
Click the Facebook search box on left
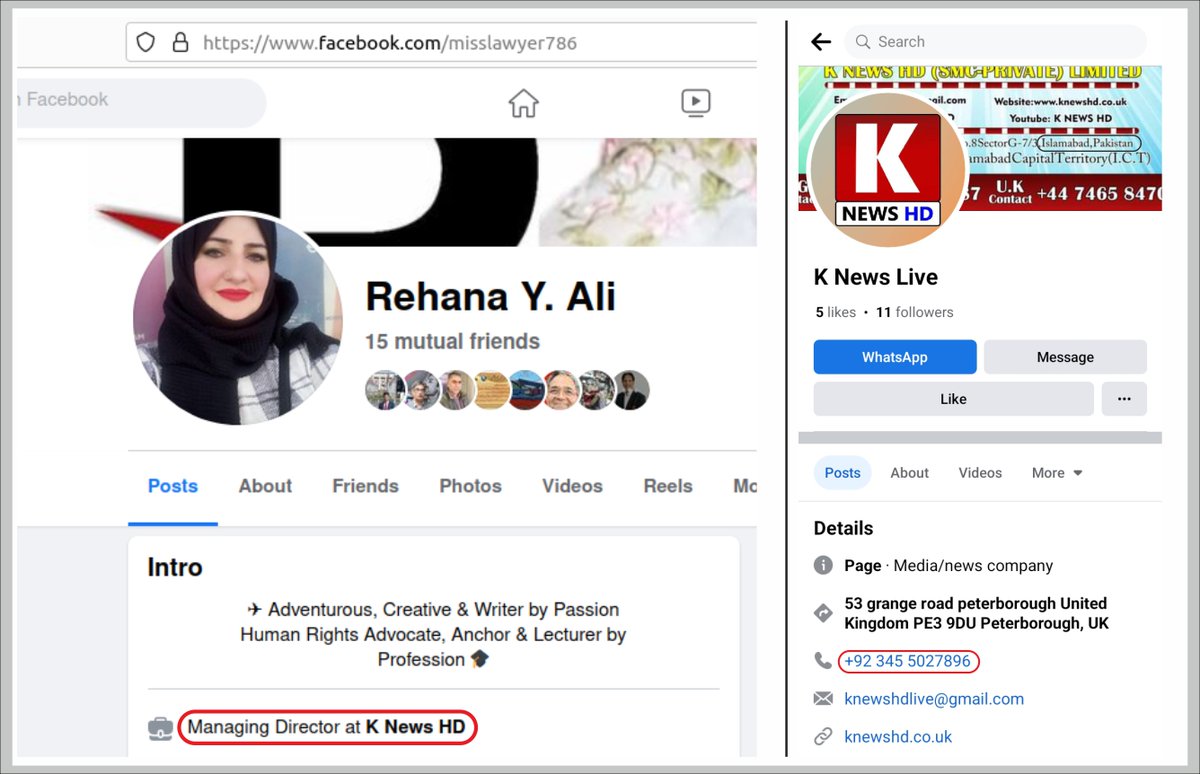pyautogui.click(x=141, y=102)
